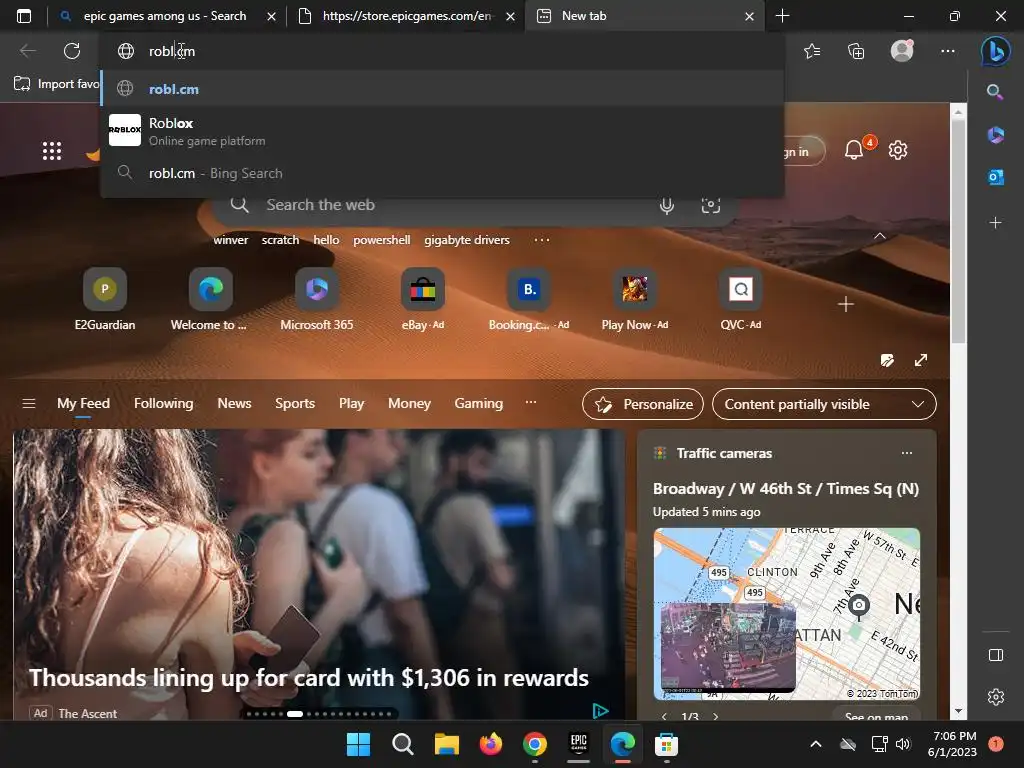Open notifications bell with 4 badge
Viewport: 1024px width, 768px height.
tap(854, 150)
